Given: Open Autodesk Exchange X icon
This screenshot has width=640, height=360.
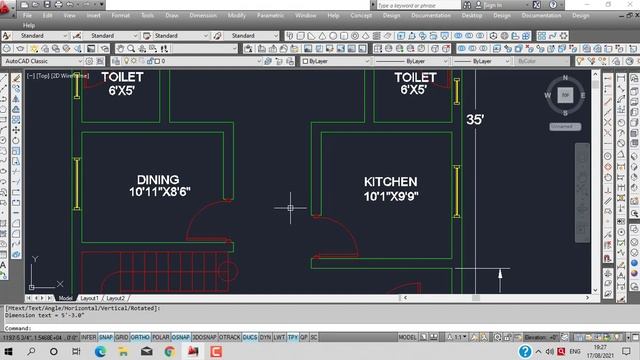Looking at the screenshot, I should [537, 5].
